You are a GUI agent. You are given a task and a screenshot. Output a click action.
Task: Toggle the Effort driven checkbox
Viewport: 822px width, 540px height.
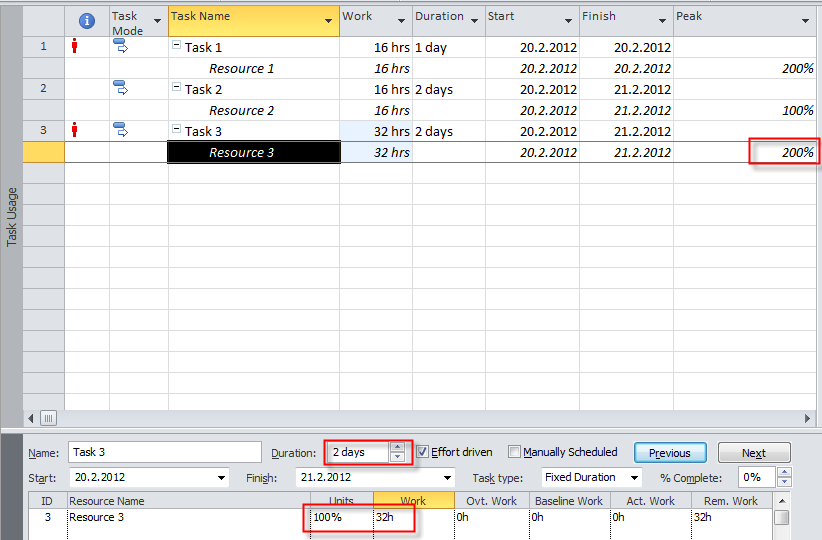coord(422,452)
